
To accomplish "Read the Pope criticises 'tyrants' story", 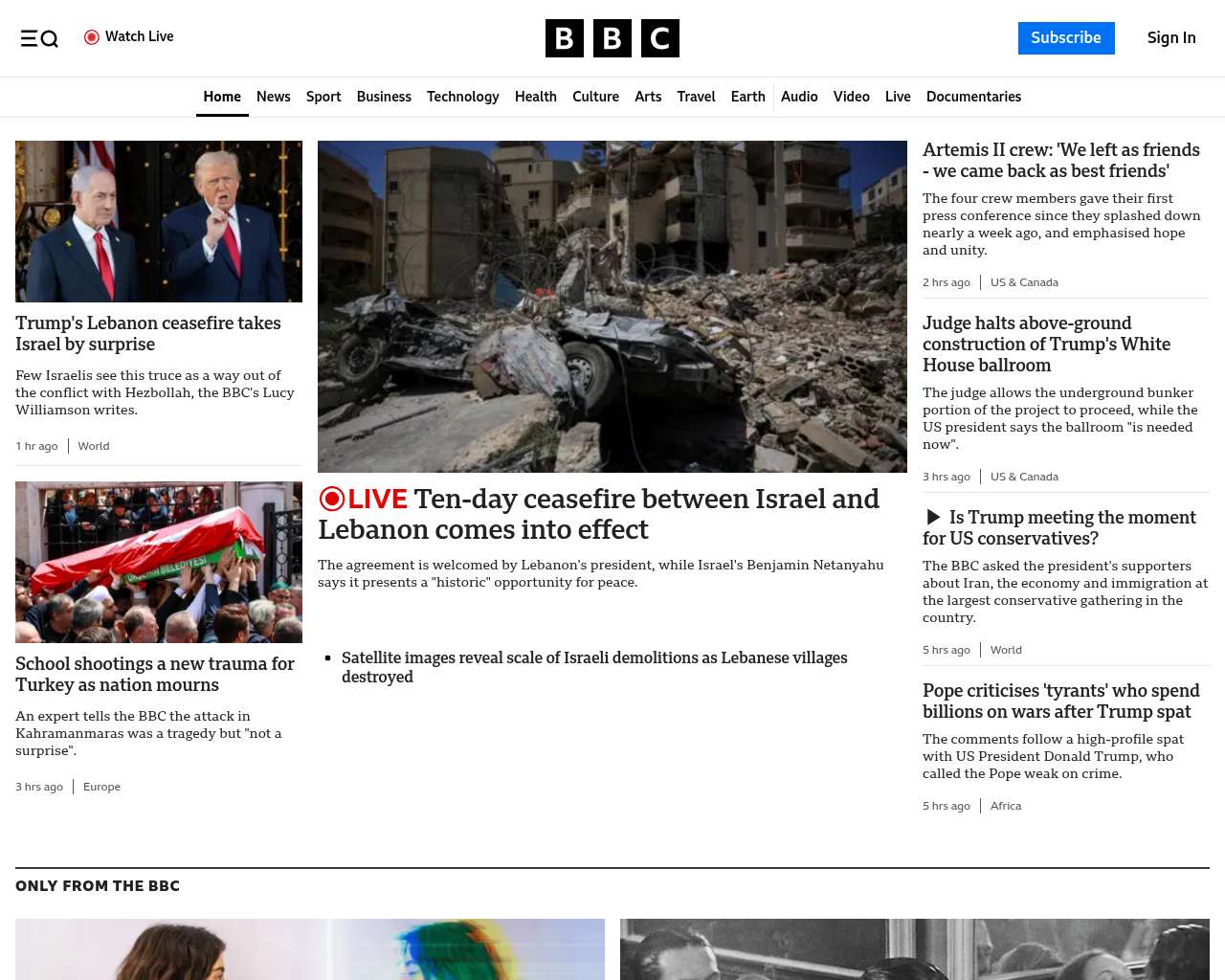I will coord(1061,702).
